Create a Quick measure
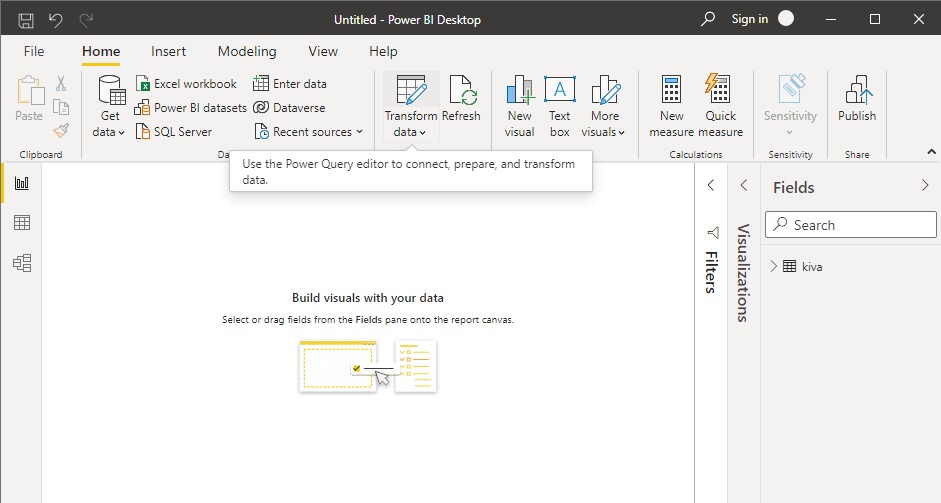The height and width of the screenshot is (503, 941). pyautogui.click(x=720, y=106)
